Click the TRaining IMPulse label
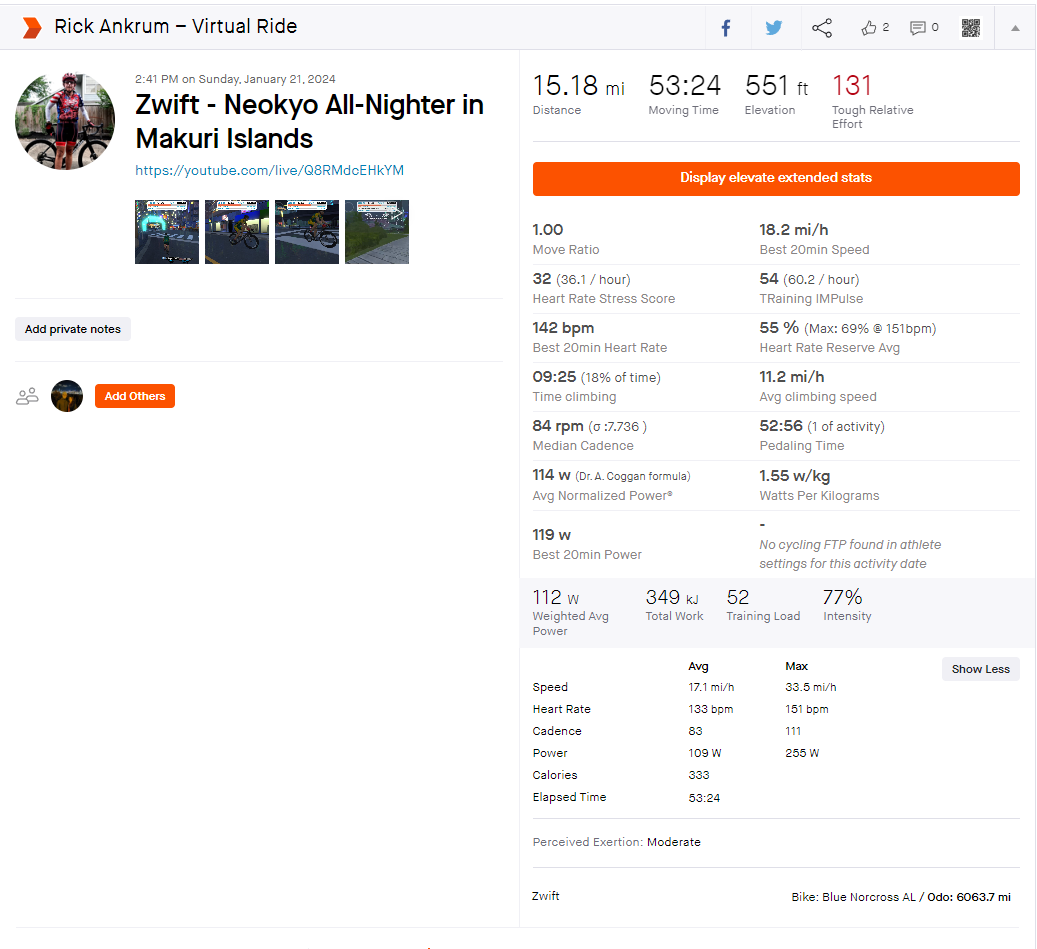 (x=811, y=299)
